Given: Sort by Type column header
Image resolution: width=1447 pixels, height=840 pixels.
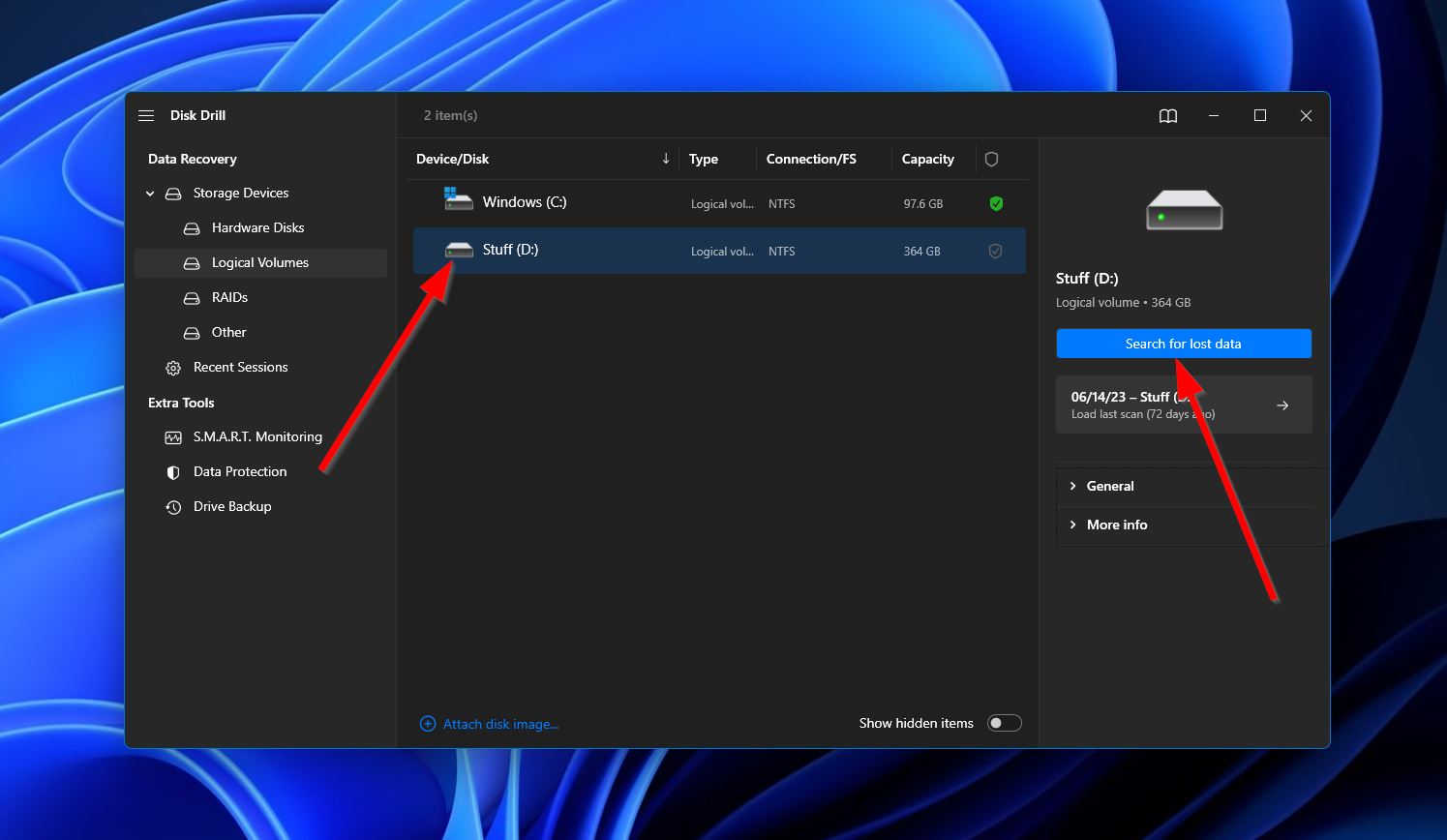Looking at the screenshot, I should 704,159.
